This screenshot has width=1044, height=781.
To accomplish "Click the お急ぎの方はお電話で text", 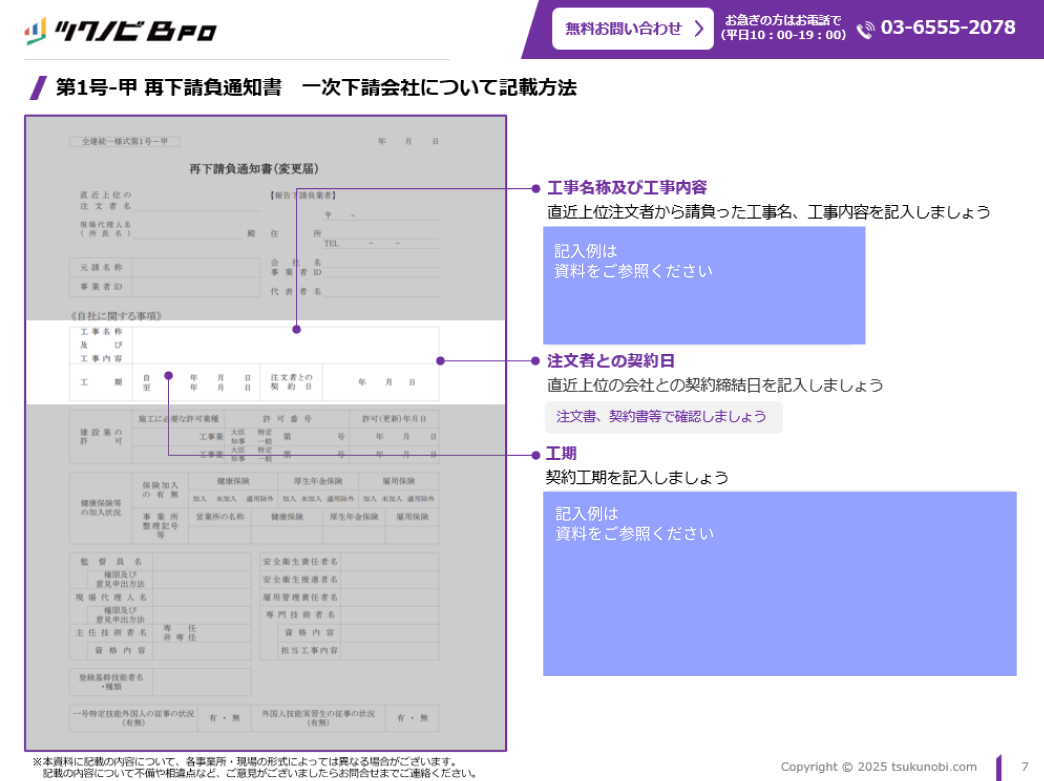I will point(783,20).
